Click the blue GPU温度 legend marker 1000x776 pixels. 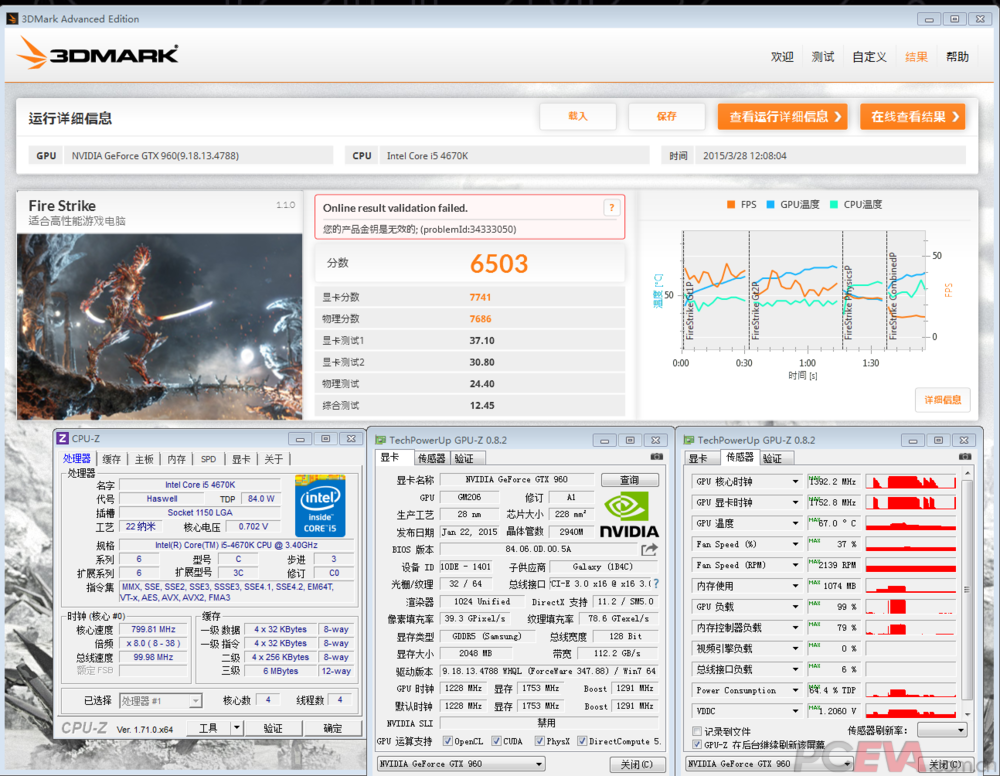770,205
